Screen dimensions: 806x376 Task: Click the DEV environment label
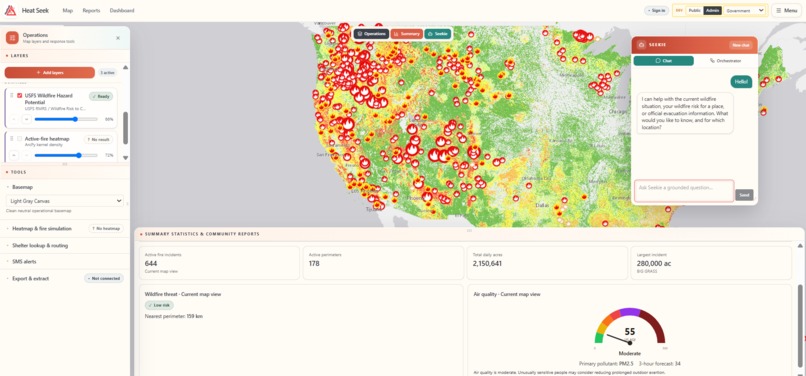click(679, 10)
